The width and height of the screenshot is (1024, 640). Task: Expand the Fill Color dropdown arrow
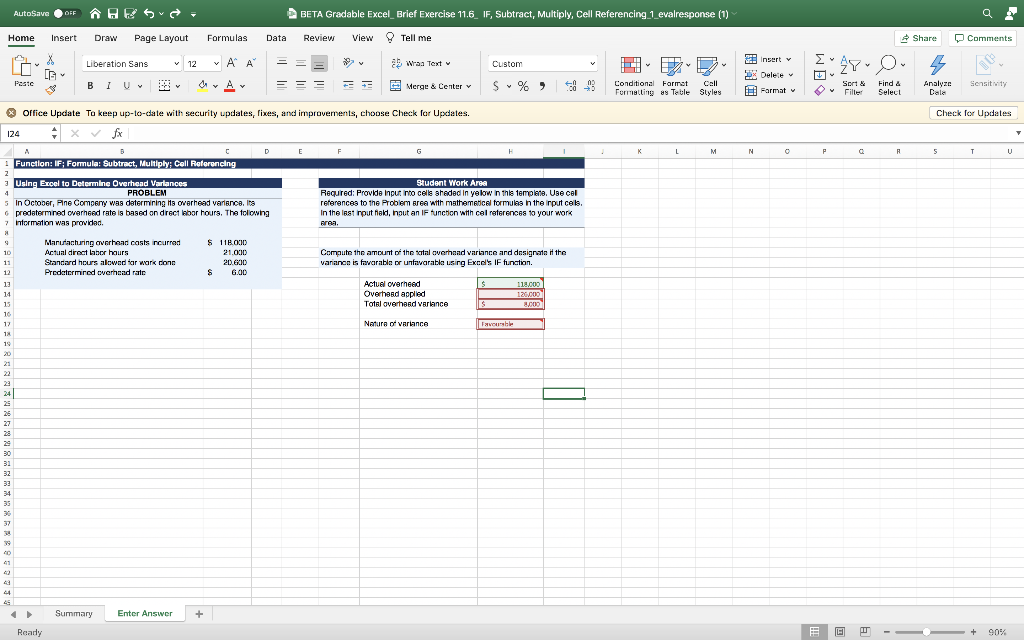click(x=215, y=84)
